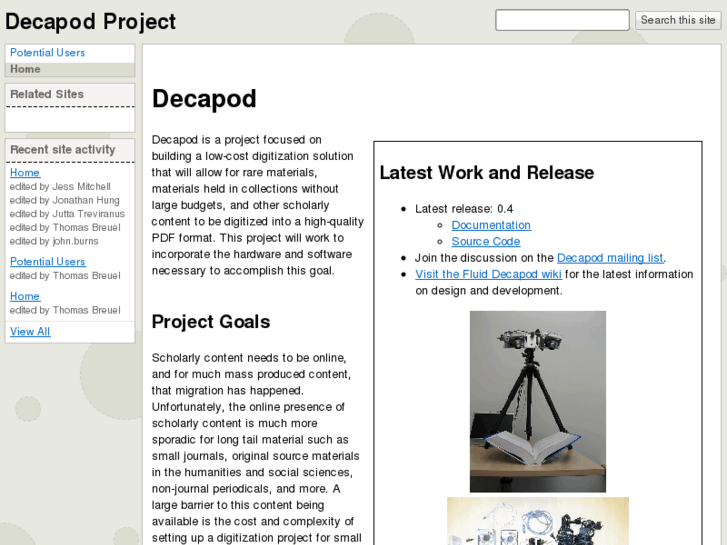Open Potential Users in recent site activity
Viewport: 727px width, 545px height.
tap(47, 262)
